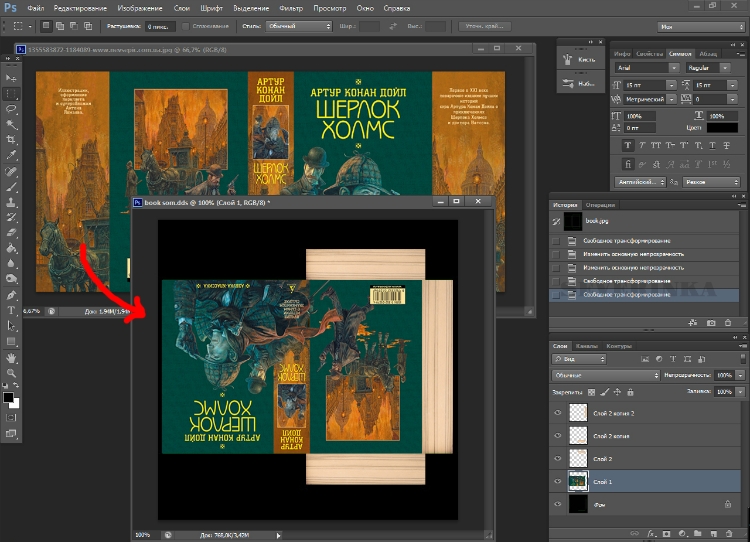The image size is (750, 542).
Task: Select the Move tool in the toolbox
Action: click(x=12, y=77)
